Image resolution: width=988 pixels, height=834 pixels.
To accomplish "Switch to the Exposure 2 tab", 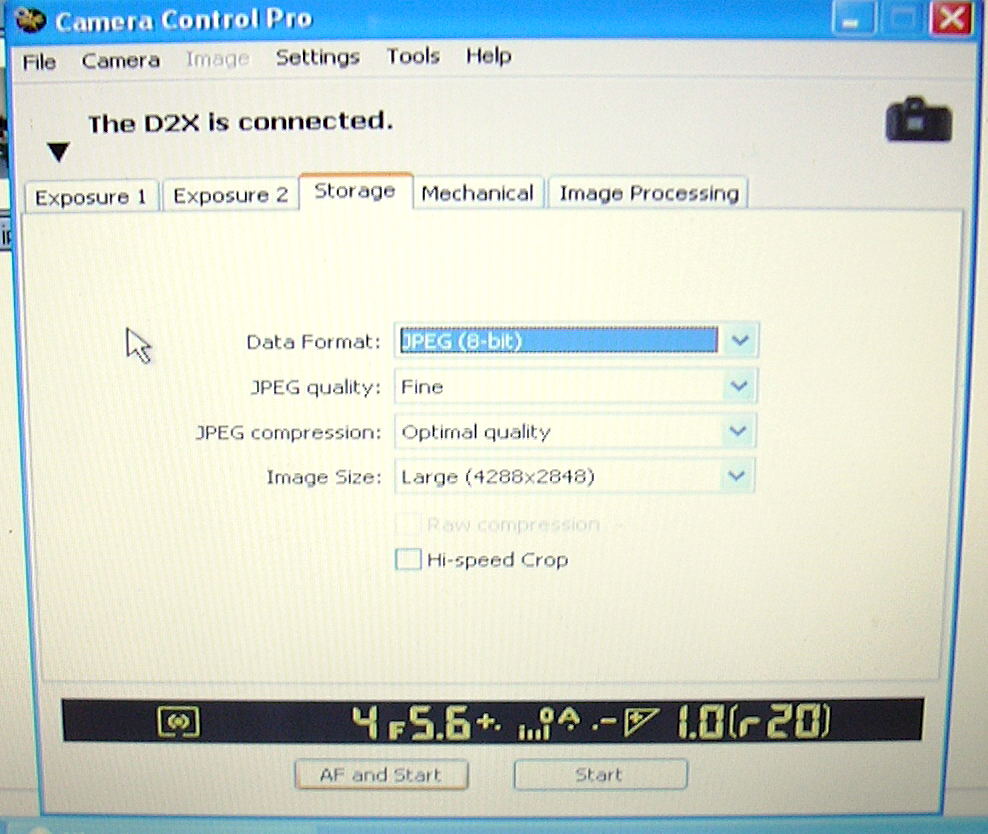I will pyautogui.click(x=231, y=195).
